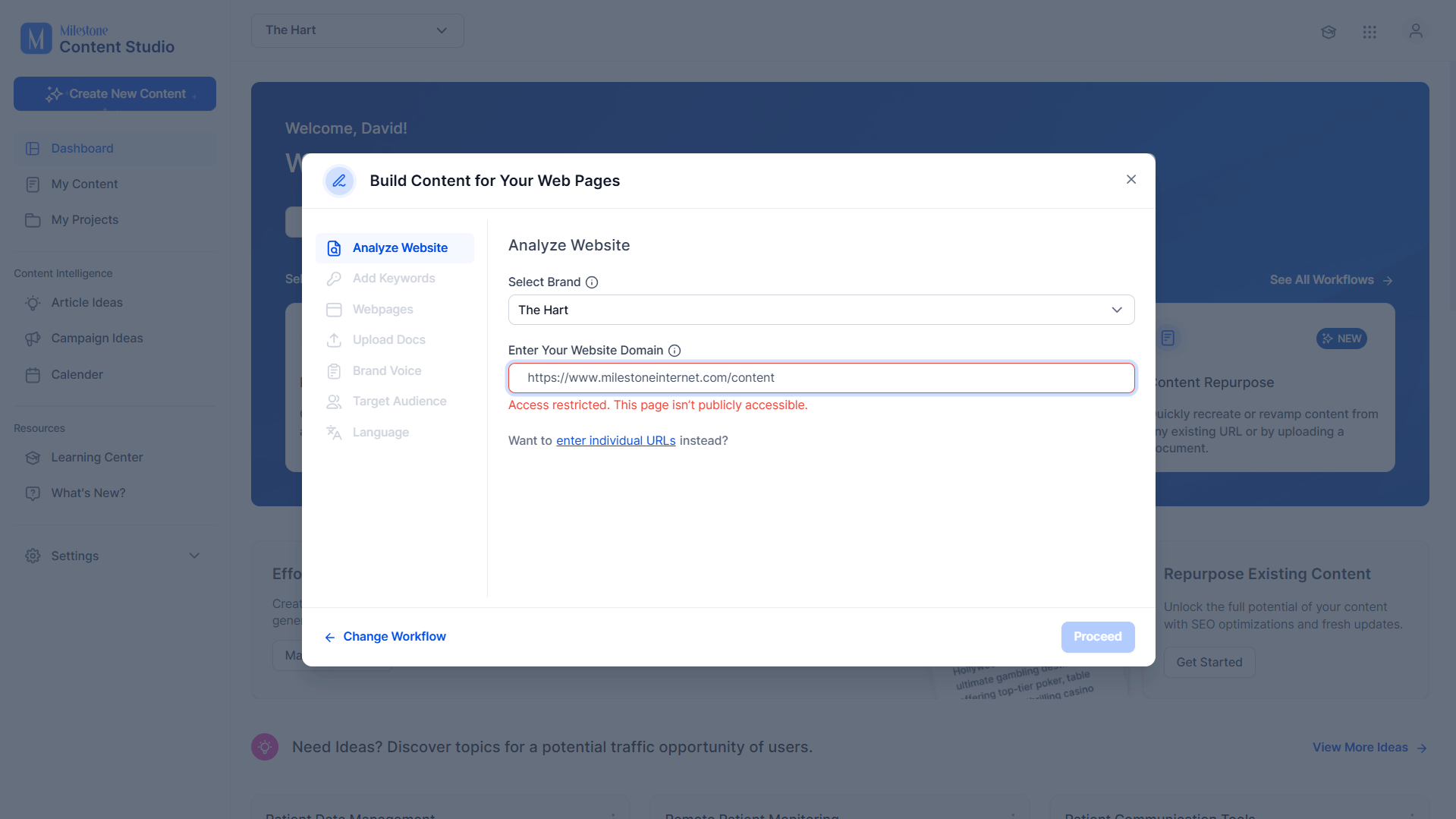The image size is (1456, 819).
Task: Click the Campaign Ideas megaphone icon
Action: pyautogui.click(x=33, y=339)
